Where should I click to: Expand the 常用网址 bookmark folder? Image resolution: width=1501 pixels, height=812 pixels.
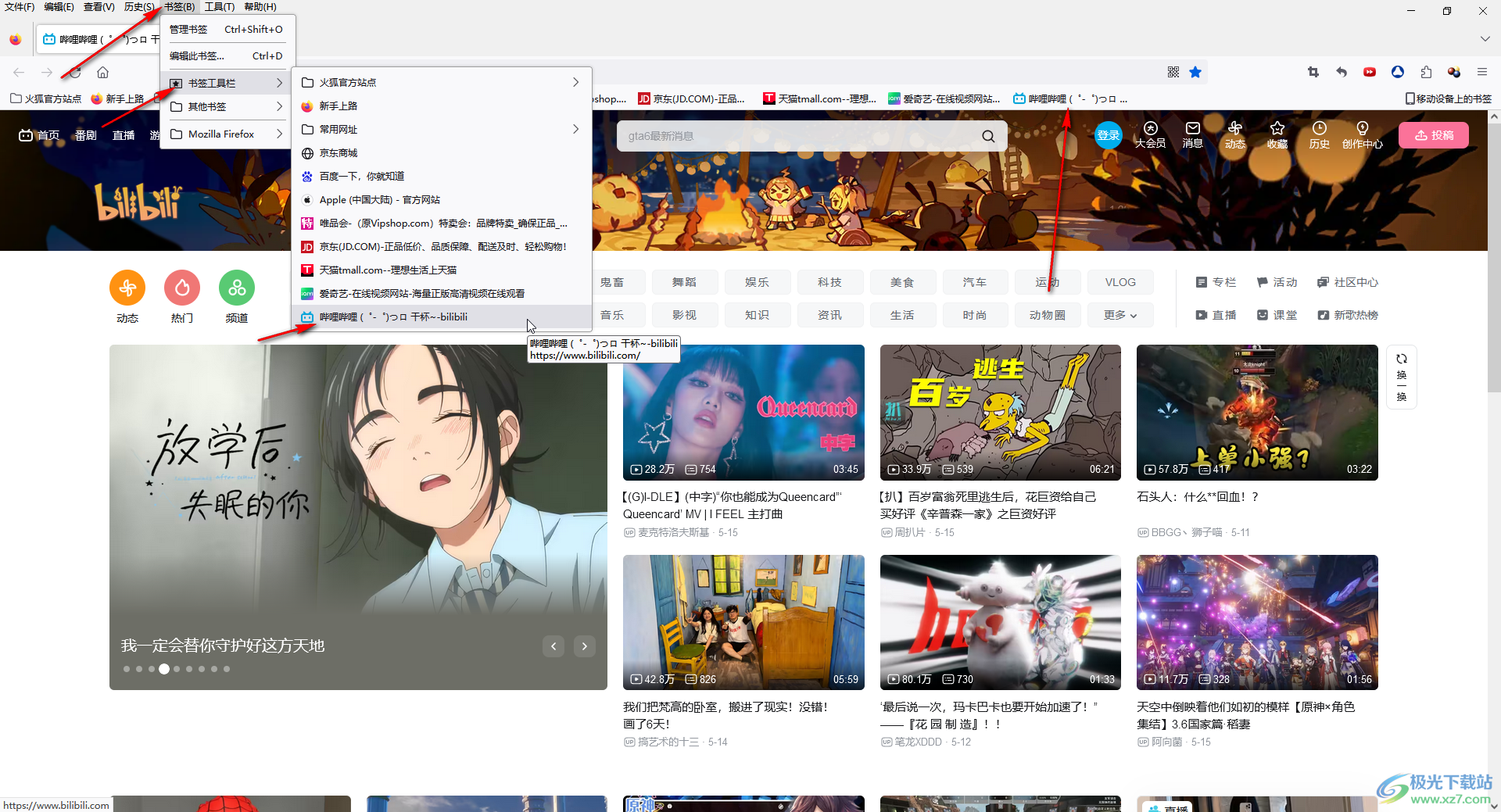(441, 129)
